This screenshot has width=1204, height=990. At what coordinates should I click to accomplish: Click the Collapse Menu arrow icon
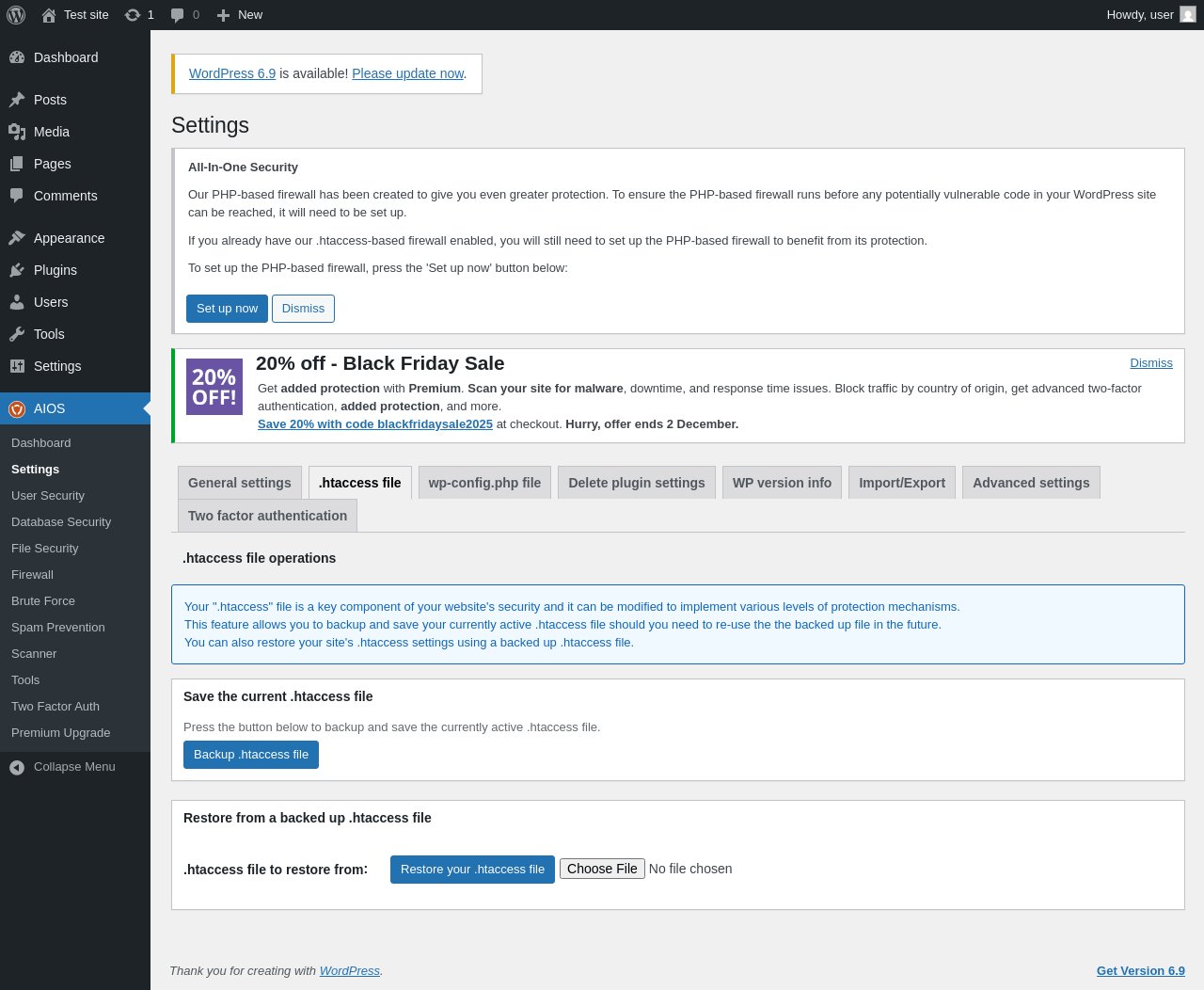pos(17,768)
